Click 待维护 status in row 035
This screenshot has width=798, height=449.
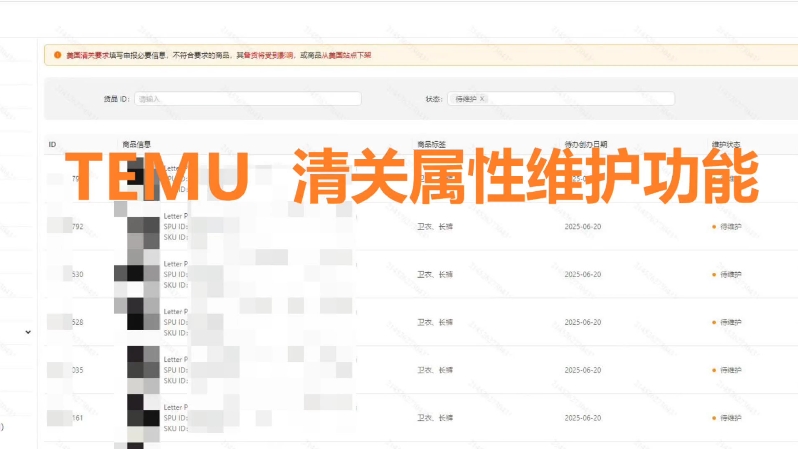tap(727, 370)
